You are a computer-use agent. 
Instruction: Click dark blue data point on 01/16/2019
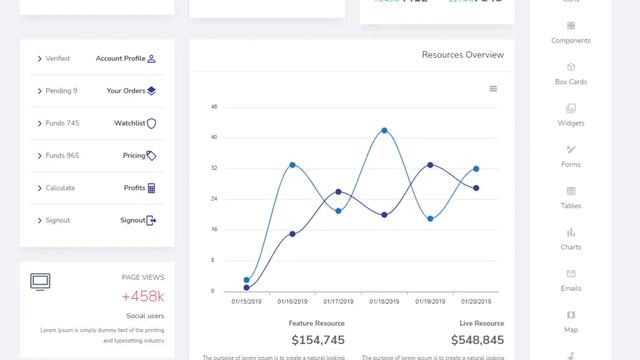point(292,234)
